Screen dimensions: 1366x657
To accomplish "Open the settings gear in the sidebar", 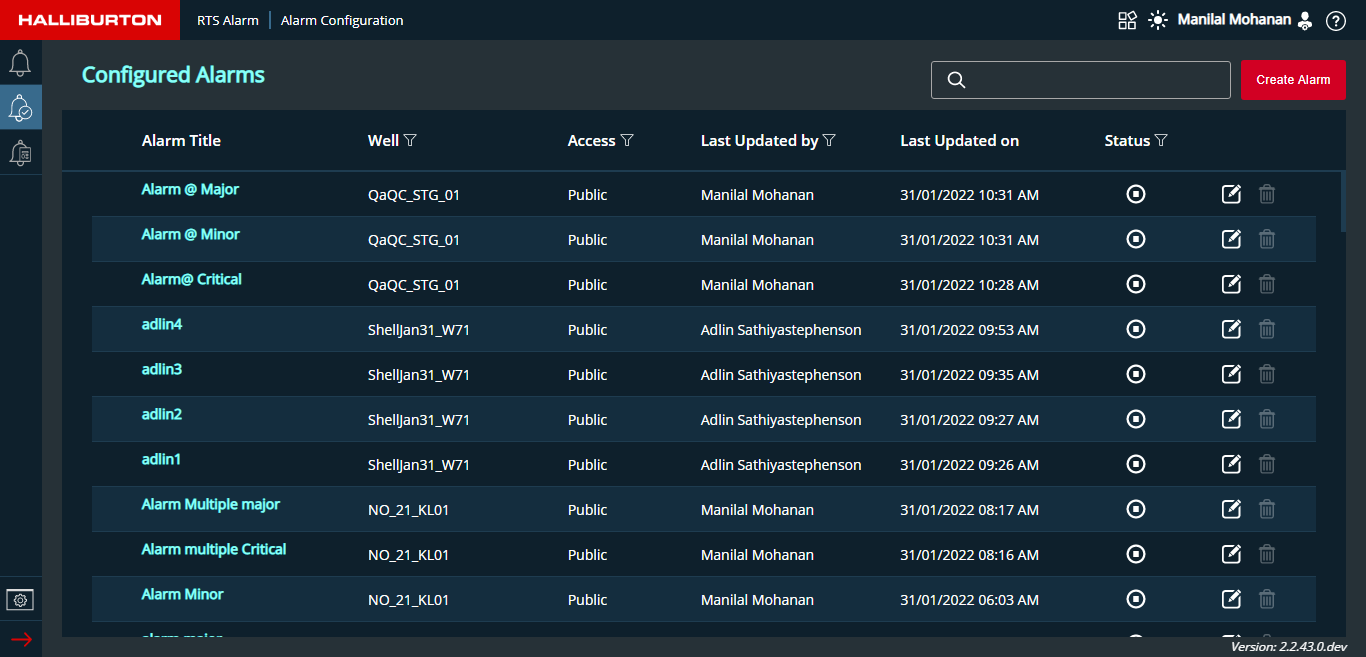I will click(x=20, y=599).
